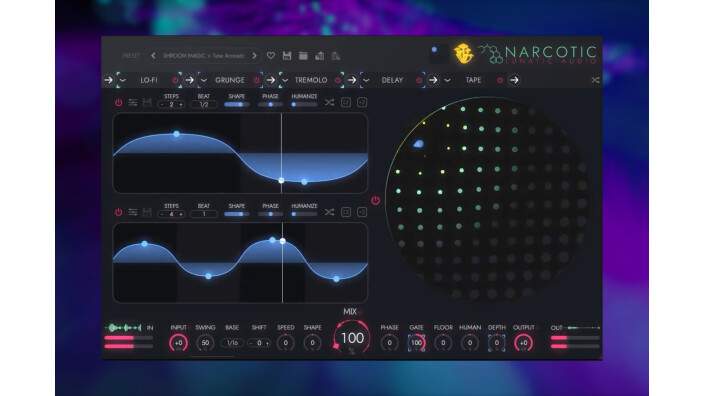The width and height of the screenshot is (704, 396).
Task: Increase SHIFT value with plus
Action: click(268, 343)
